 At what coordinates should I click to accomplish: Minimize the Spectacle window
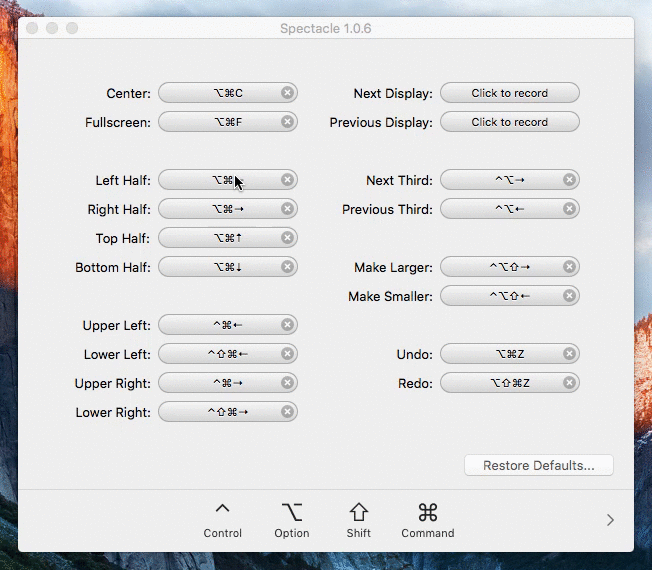52,28
